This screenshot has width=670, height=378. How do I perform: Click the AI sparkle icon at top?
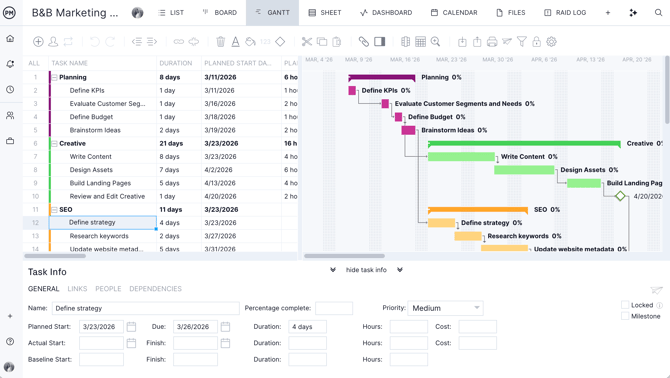tap(633, 12)
